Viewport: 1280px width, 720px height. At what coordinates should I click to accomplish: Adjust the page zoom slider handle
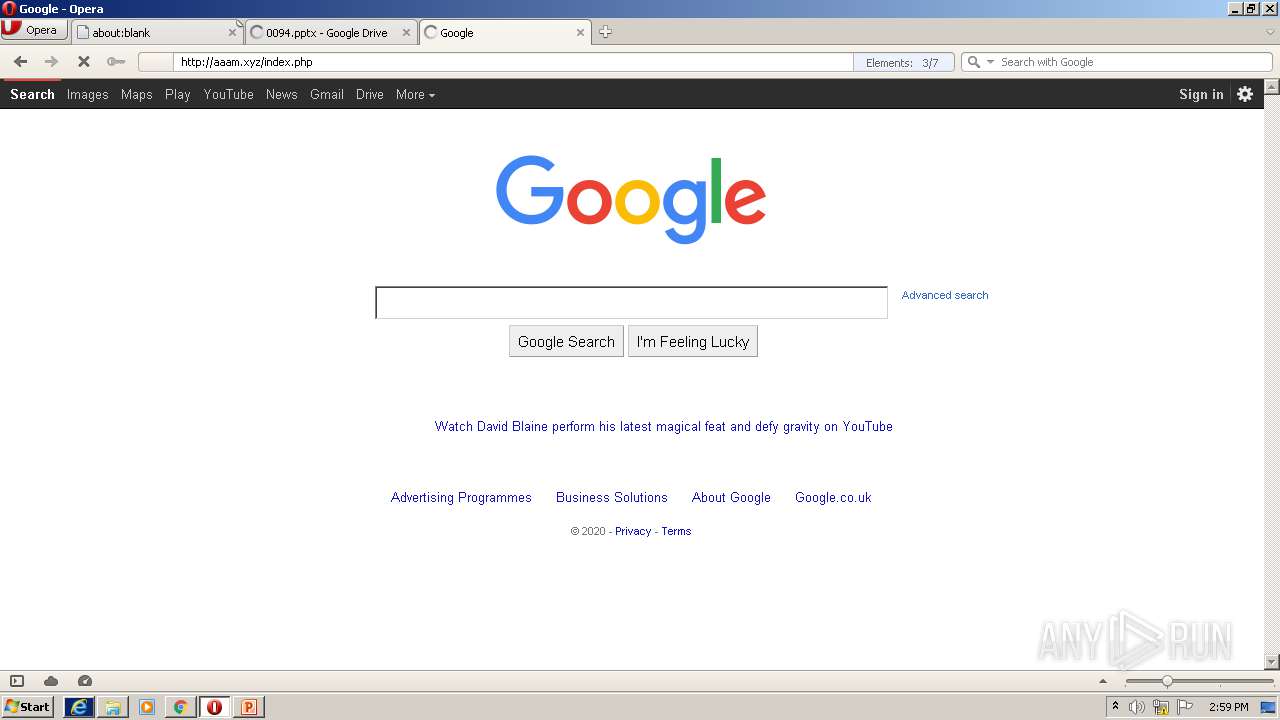pyautogui.click(x=1167, y=681)
